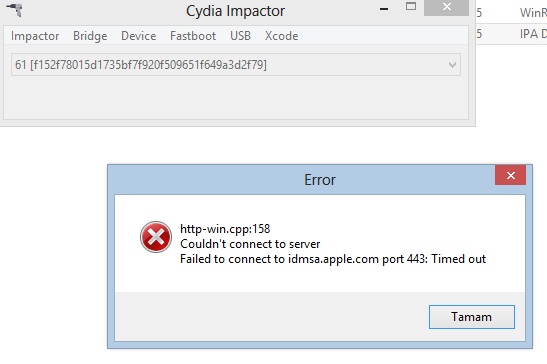Select the IPA row behind the window
This screenshot has width=547, height=364.
click(x=511, y=34)
